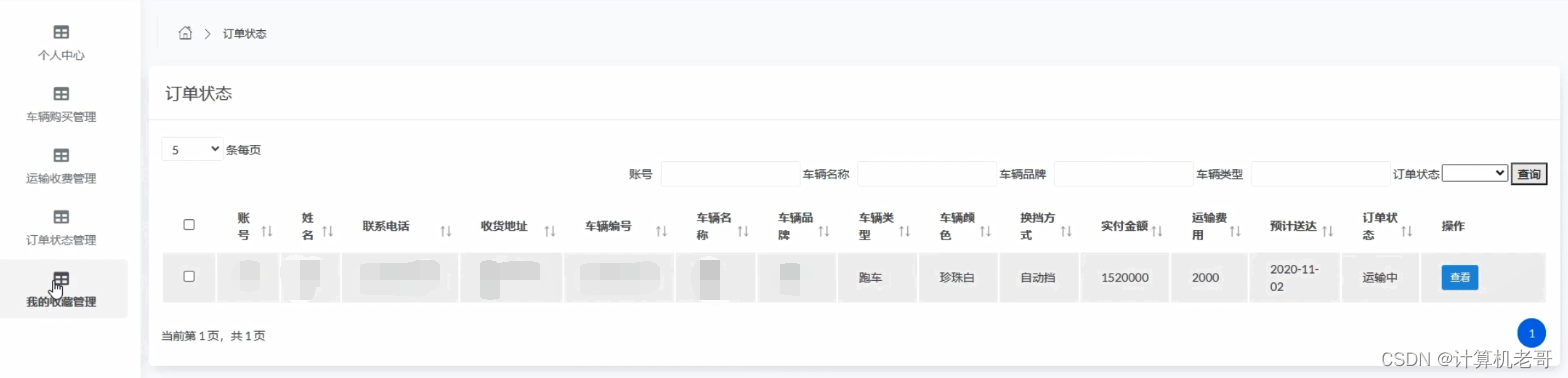Viewport: 1568px width, 378px height.
Task: Sort table by 联系电话 column arrows
Action: pyautogui.click(x=446, y=231)
